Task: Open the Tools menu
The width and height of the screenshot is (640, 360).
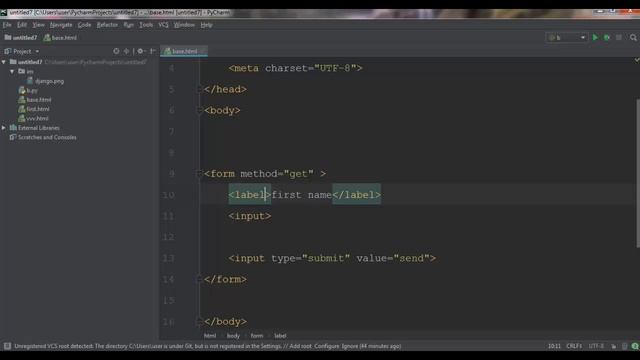Action: 146,25
